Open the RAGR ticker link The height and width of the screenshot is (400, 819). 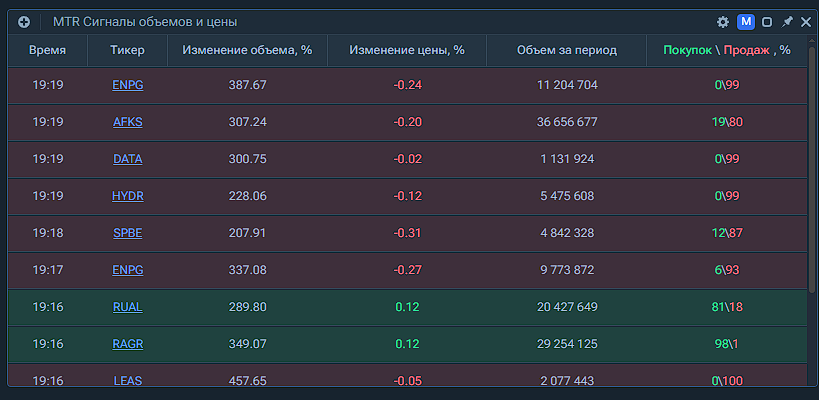[128, 344]
